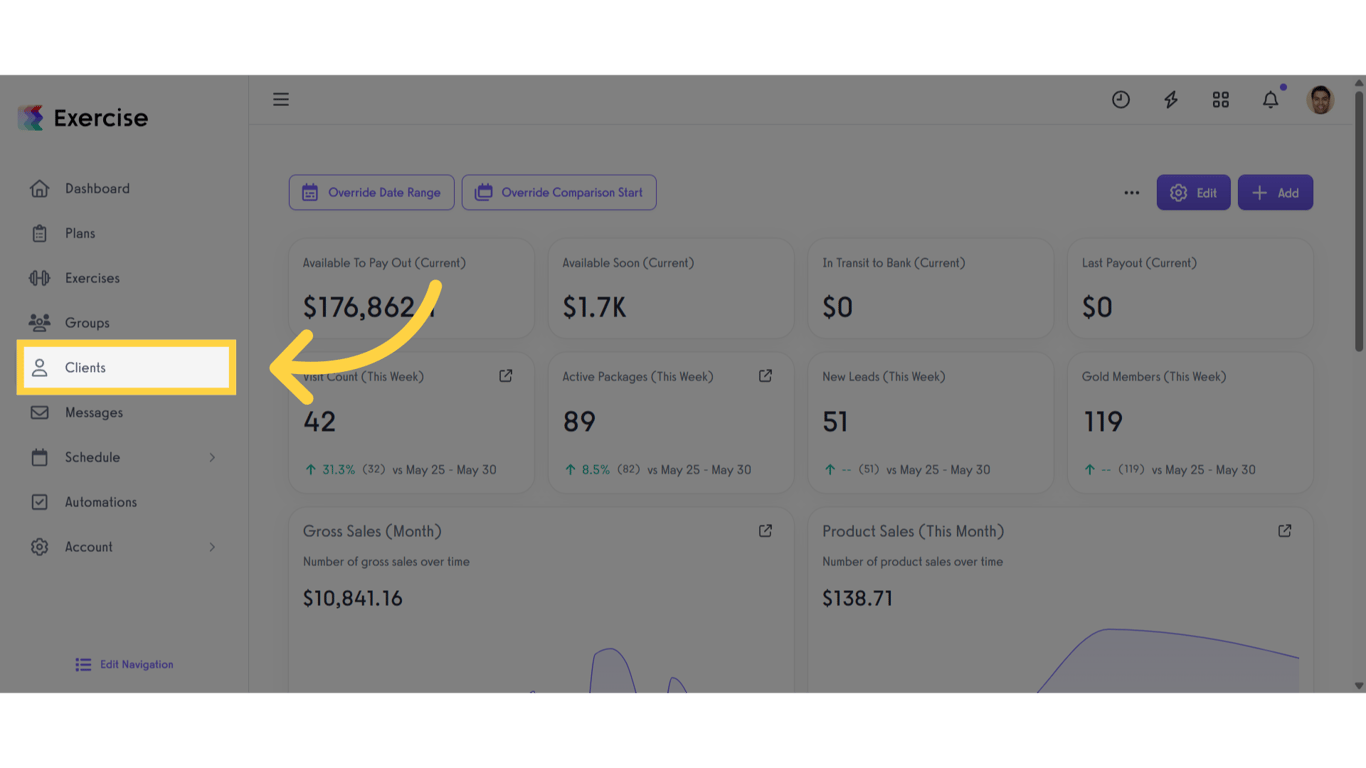The height and width of the screenshot is (768, 1366).
Task: Open Messages from the sidebar
Action: [x=93, y=412]
